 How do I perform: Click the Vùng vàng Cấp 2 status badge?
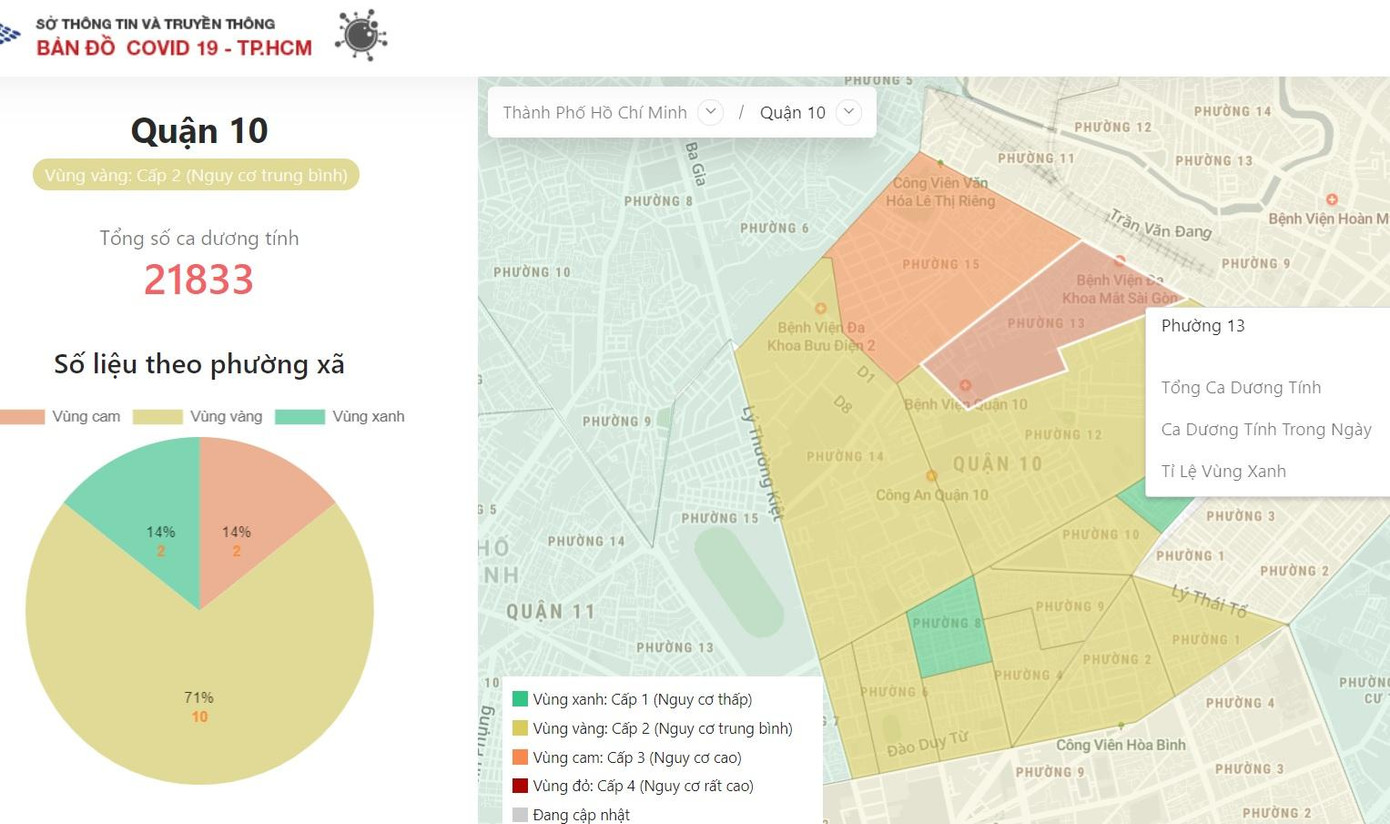tap(196, 175)
